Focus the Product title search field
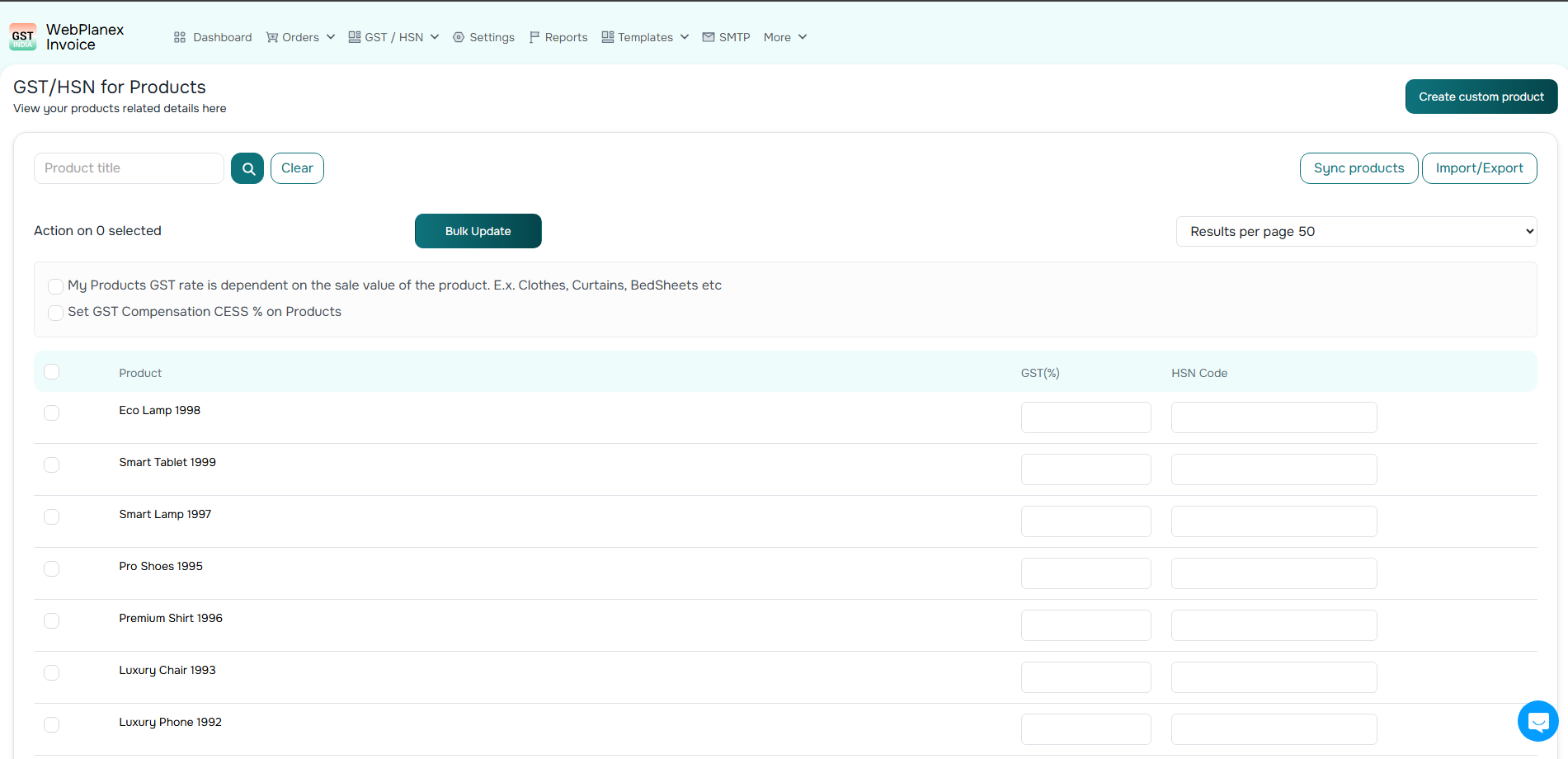Image resolution: width=1568 pixels, height=759 pixels. click(x=129, y=168)
